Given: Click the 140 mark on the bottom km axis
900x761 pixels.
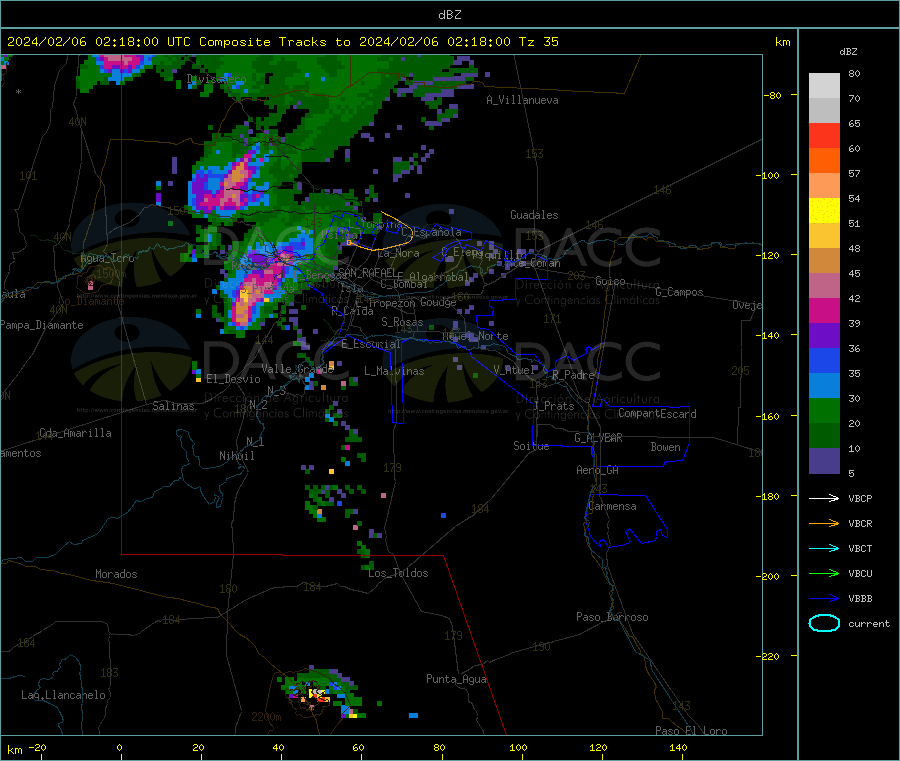Looking at the screenshot, I should [x=678, y=747].
